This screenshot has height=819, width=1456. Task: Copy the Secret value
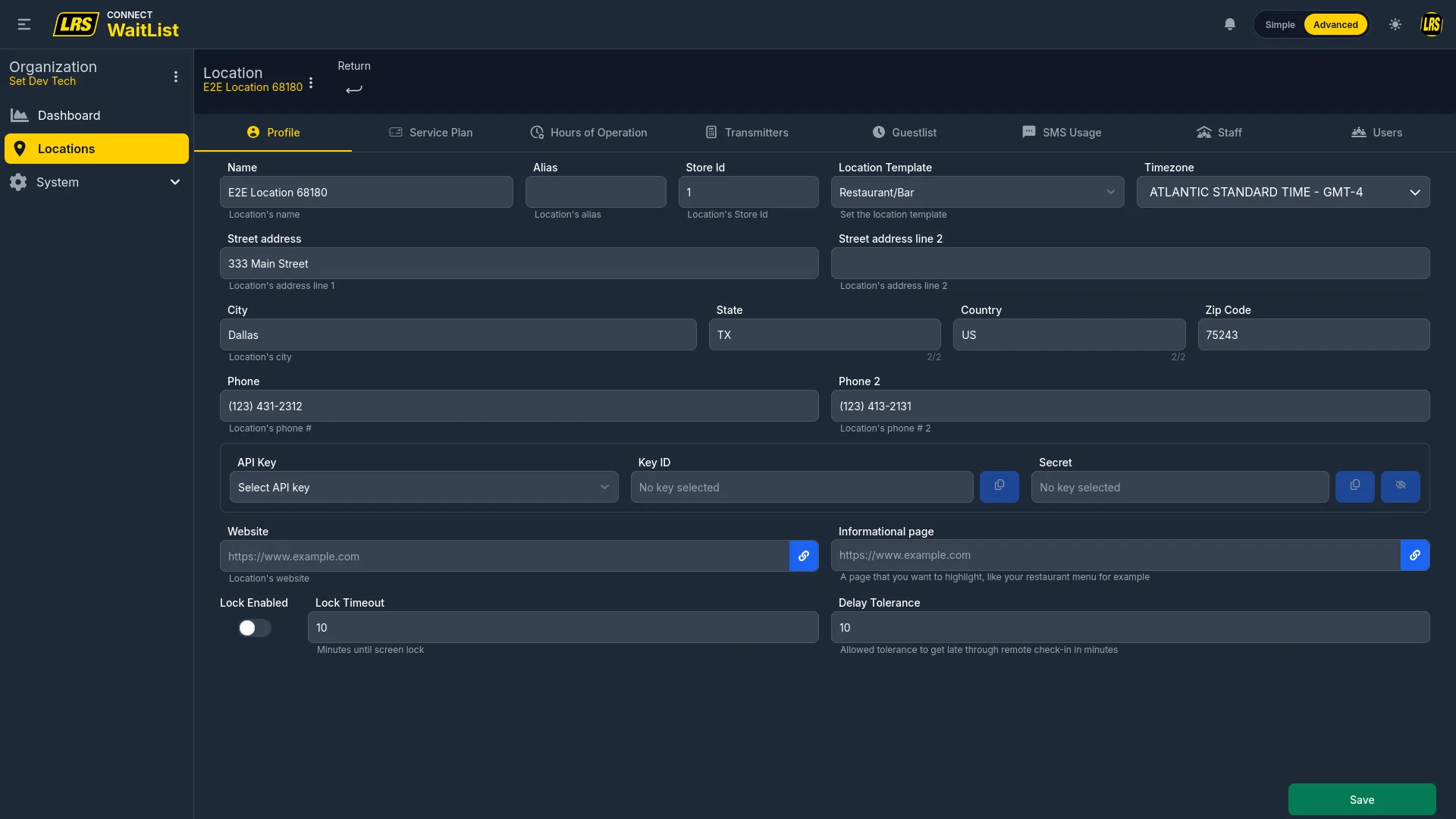click(1355, 486)
